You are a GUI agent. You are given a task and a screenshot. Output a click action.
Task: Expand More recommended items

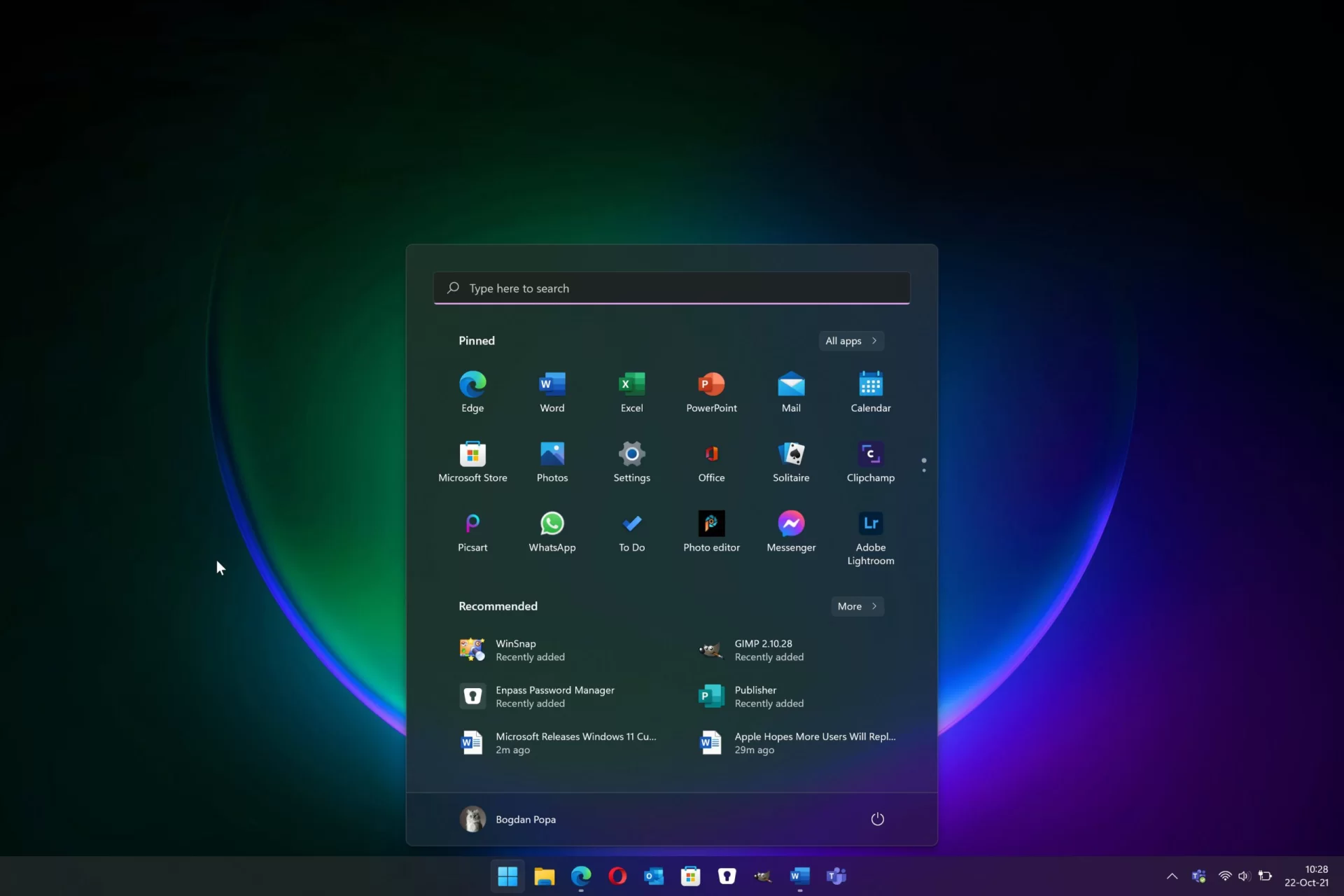pyautogui.click(x=857, y=606)
